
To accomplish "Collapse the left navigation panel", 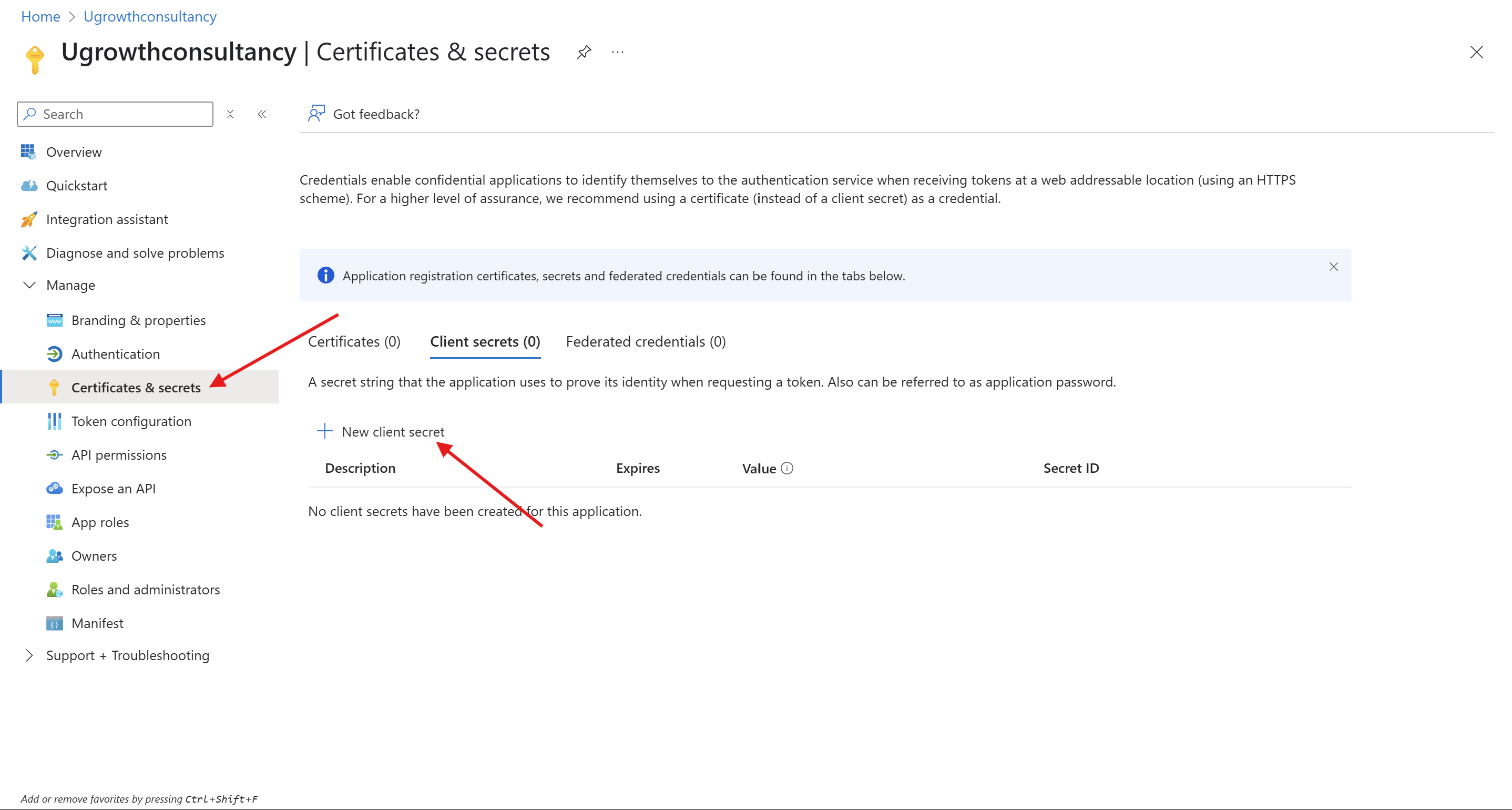I will click(x=262, y=114).
